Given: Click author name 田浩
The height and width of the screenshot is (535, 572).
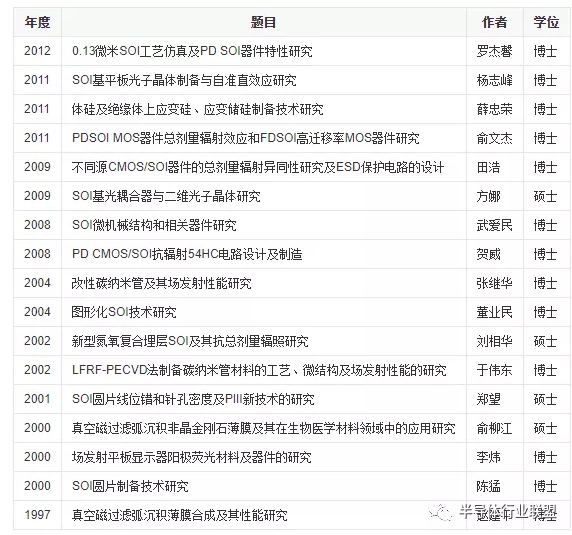Looking at the screenshot, I should pyautogui.click(x=488, y=167).
